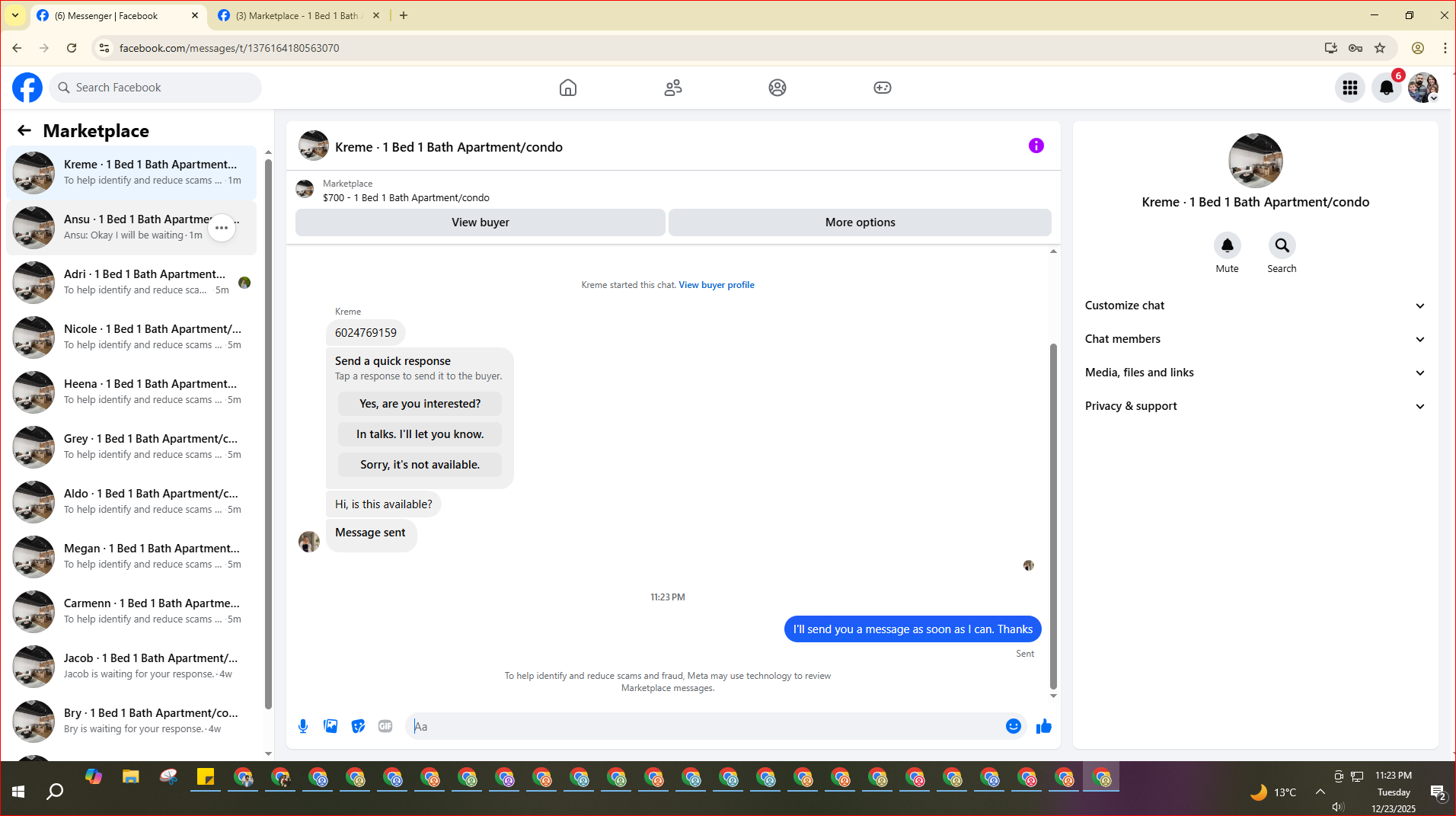Open the browser tab search dropdown

coord(15,15)
